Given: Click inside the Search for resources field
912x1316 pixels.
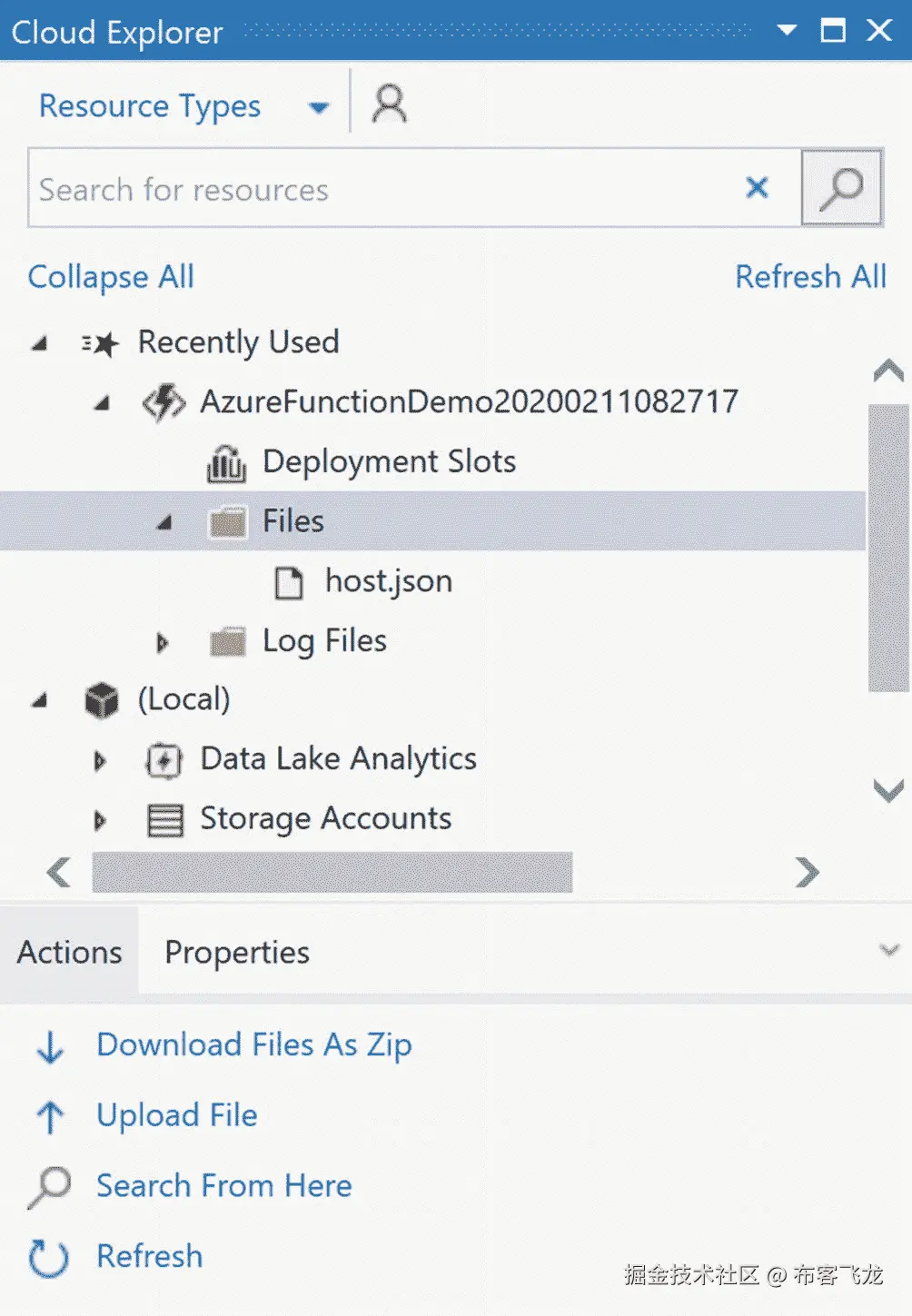Looking at the screenshot, I should (382, 189).
